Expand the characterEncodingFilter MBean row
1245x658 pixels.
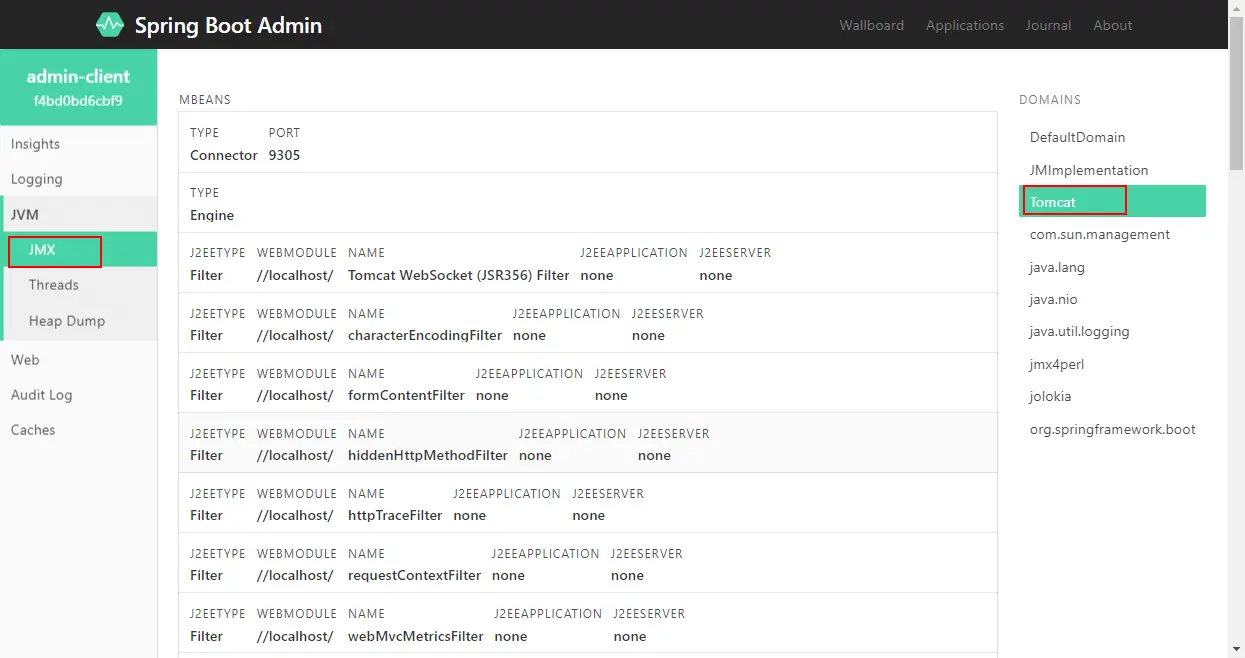[587, 323]
